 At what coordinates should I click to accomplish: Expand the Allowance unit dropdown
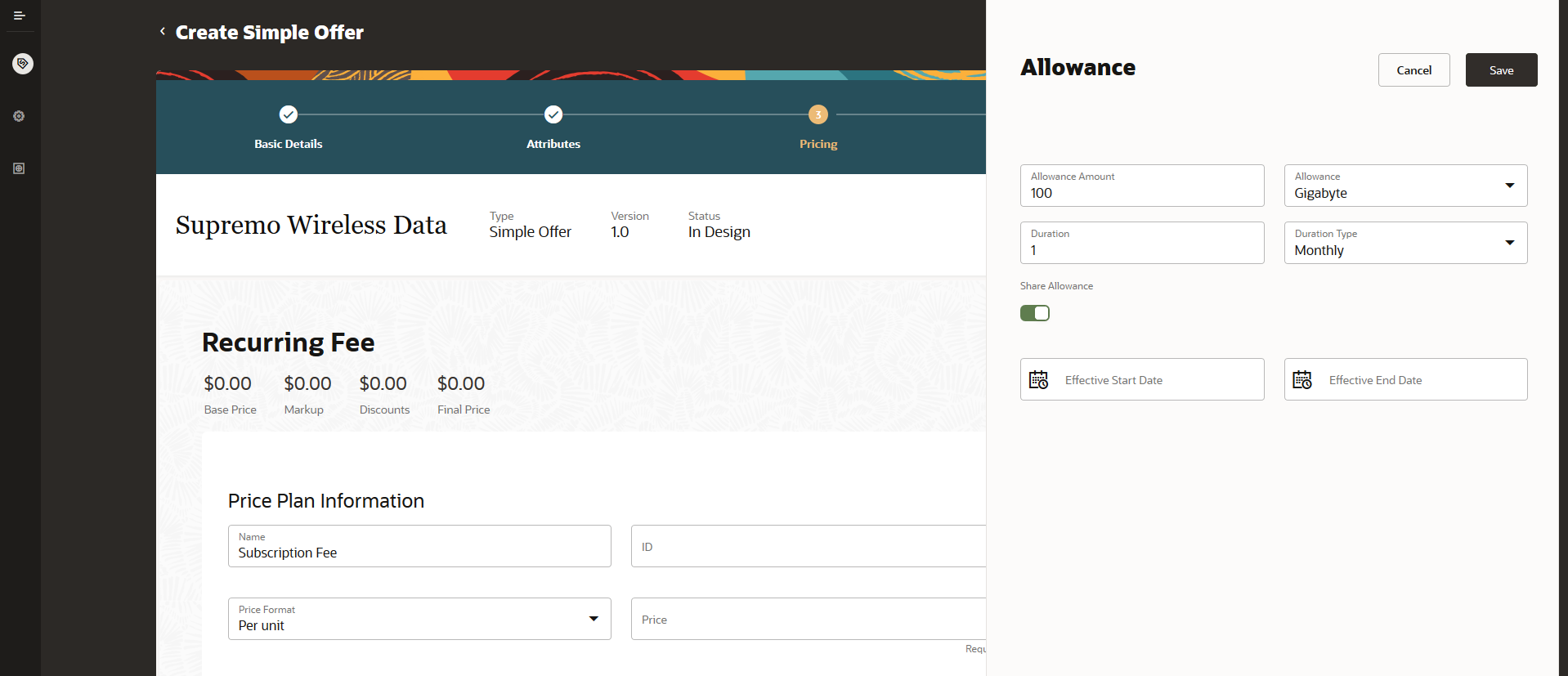(x=1510, y=186)
